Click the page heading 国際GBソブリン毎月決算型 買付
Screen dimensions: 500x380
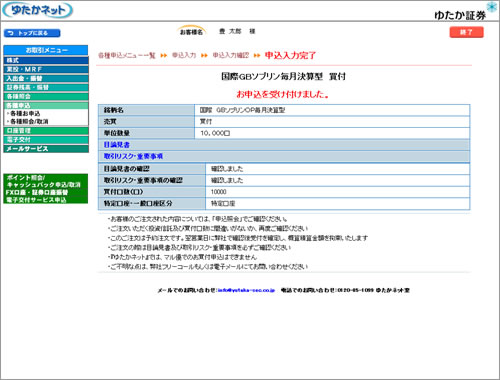[283, 77]
